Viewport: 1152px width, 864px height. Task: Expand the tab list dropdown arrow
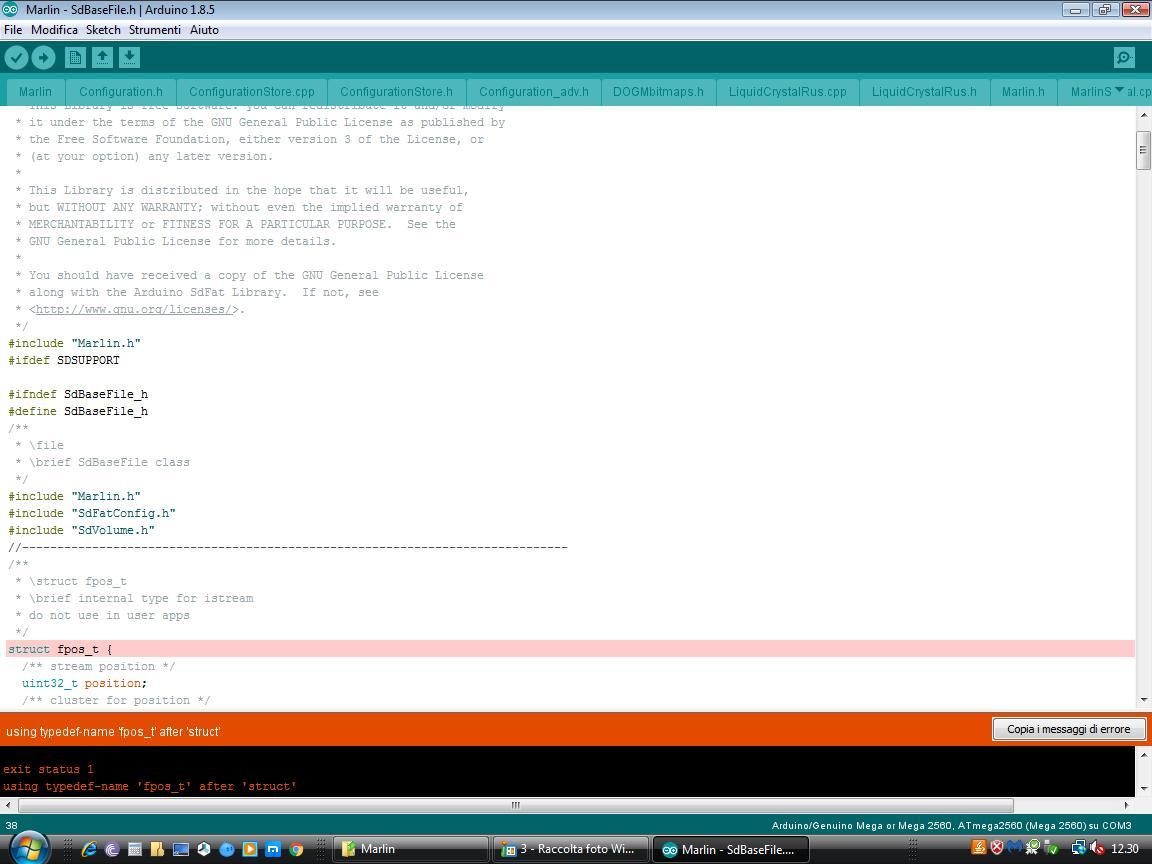(1119, 91)
